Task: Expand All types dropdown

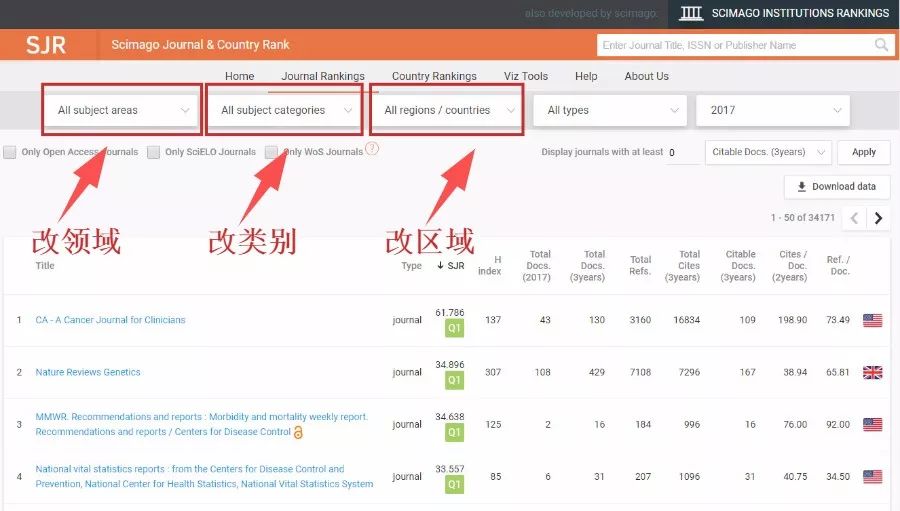Action: click(x=610, y=110)
